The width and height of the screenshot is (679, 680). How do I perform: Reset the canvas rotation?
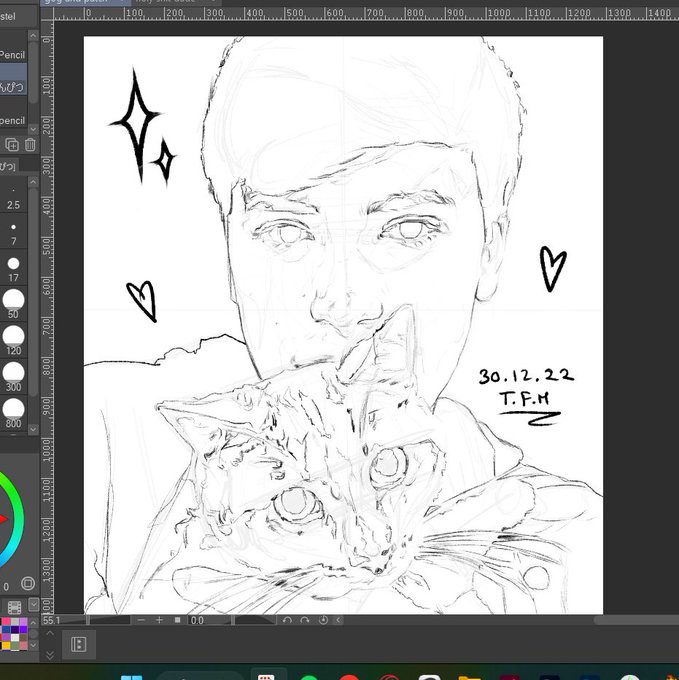323,620
